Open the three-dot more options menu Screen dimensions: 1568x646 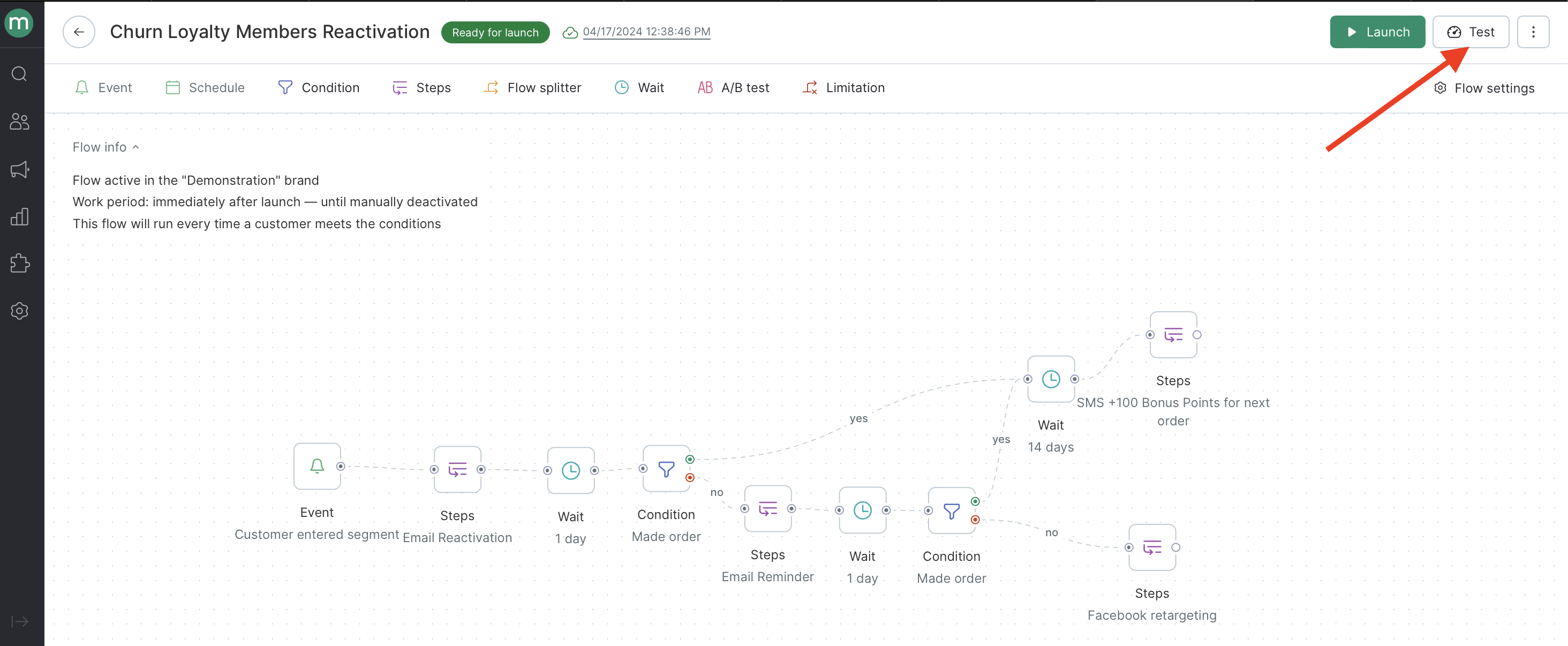[x=1533, y=32]
